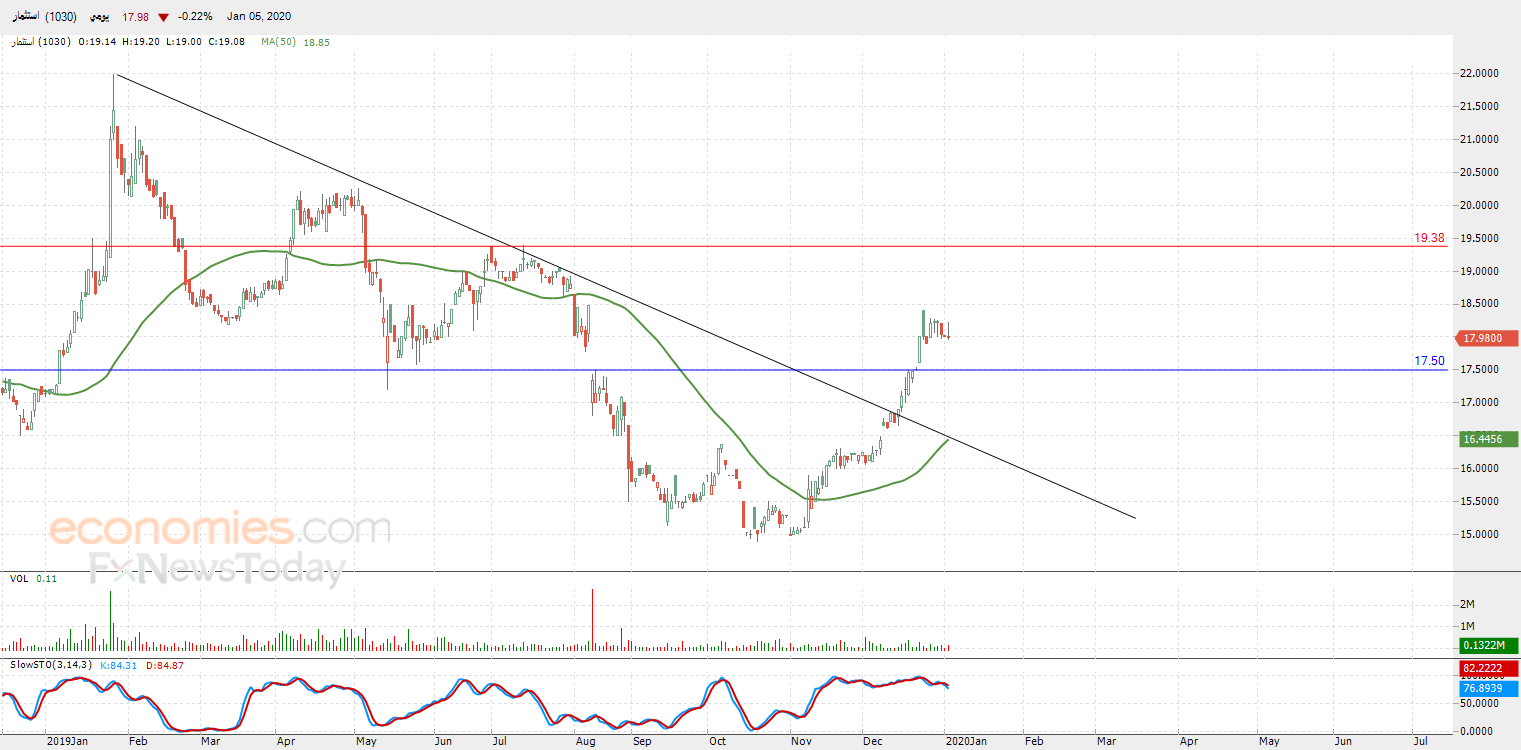Viewport: 1521px width, 750px height.
Task: Select the MA(50) indicator label
Action: click(278, 42)
